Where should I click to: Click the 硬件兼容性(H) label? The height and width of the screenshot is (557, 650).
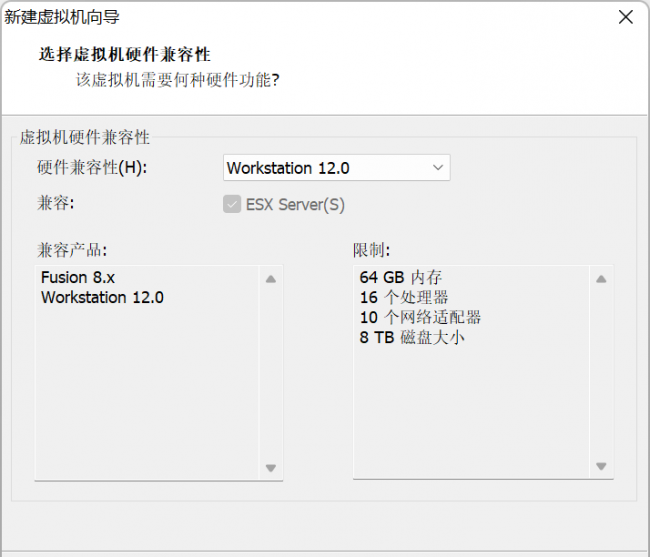click(x=92, y=167)
